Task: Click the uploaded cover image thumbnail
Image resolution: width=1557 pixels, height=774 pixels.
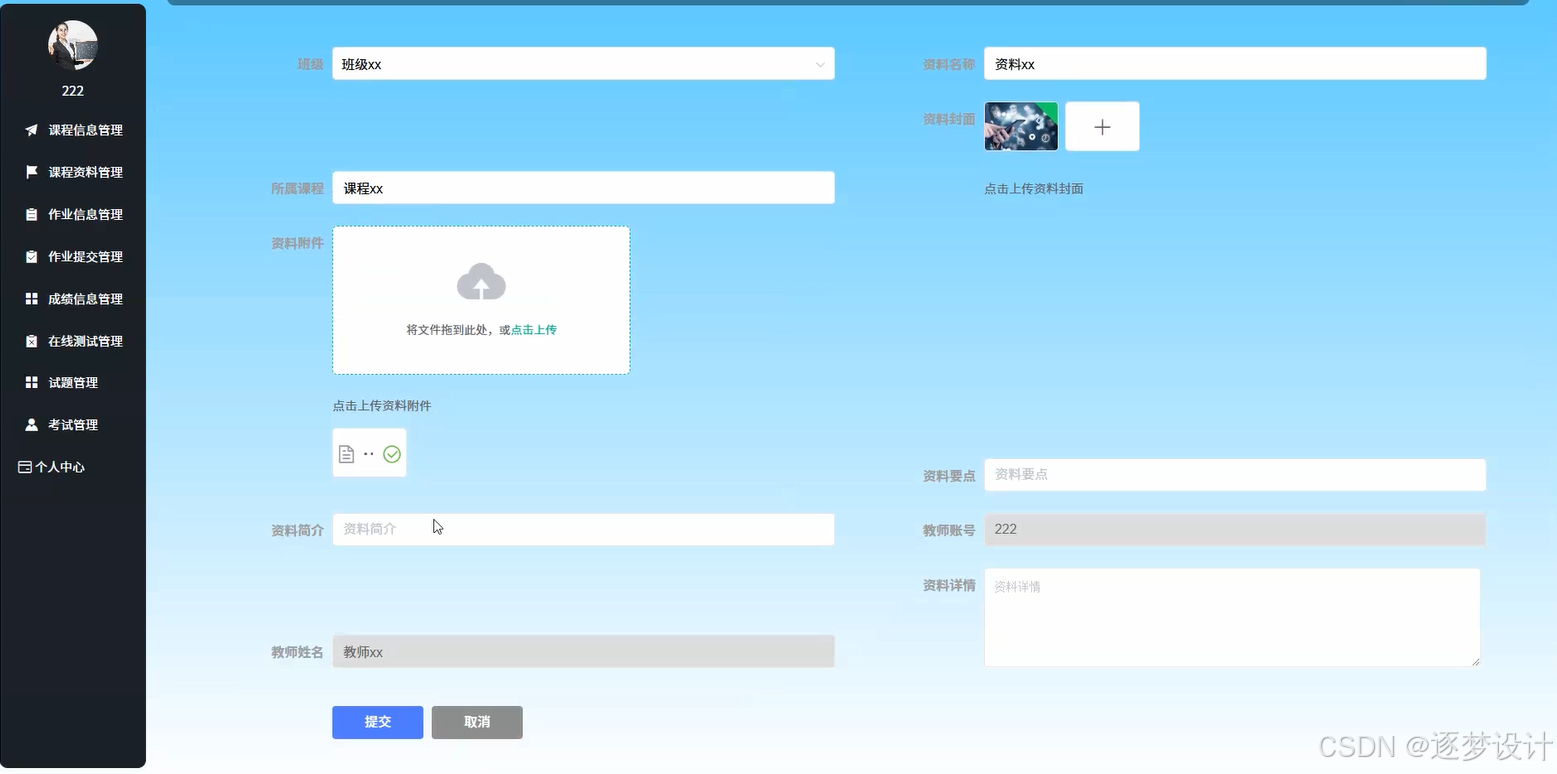Action: click(x=1021, y=127)
